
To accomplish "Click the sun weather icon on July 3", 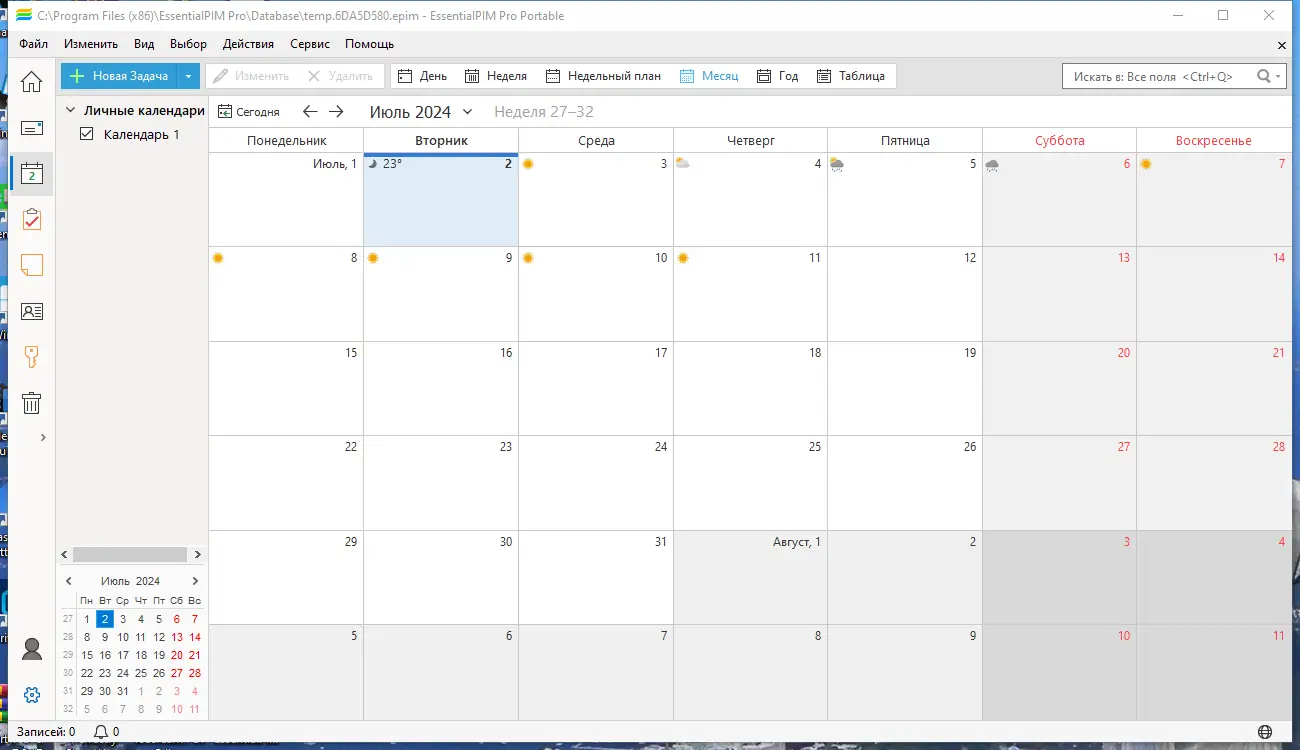I will click(528, 164).
